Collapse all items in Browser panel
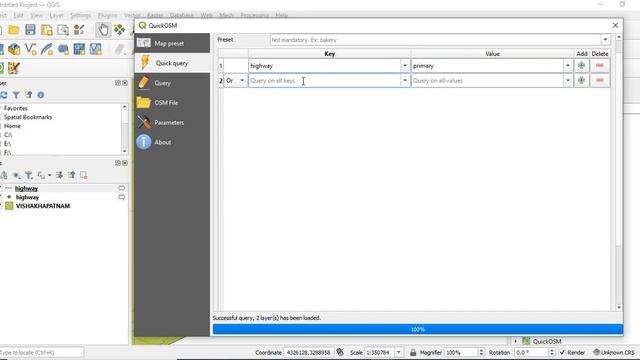Screen dimensions: 640x360 click(x=29, y=95)
